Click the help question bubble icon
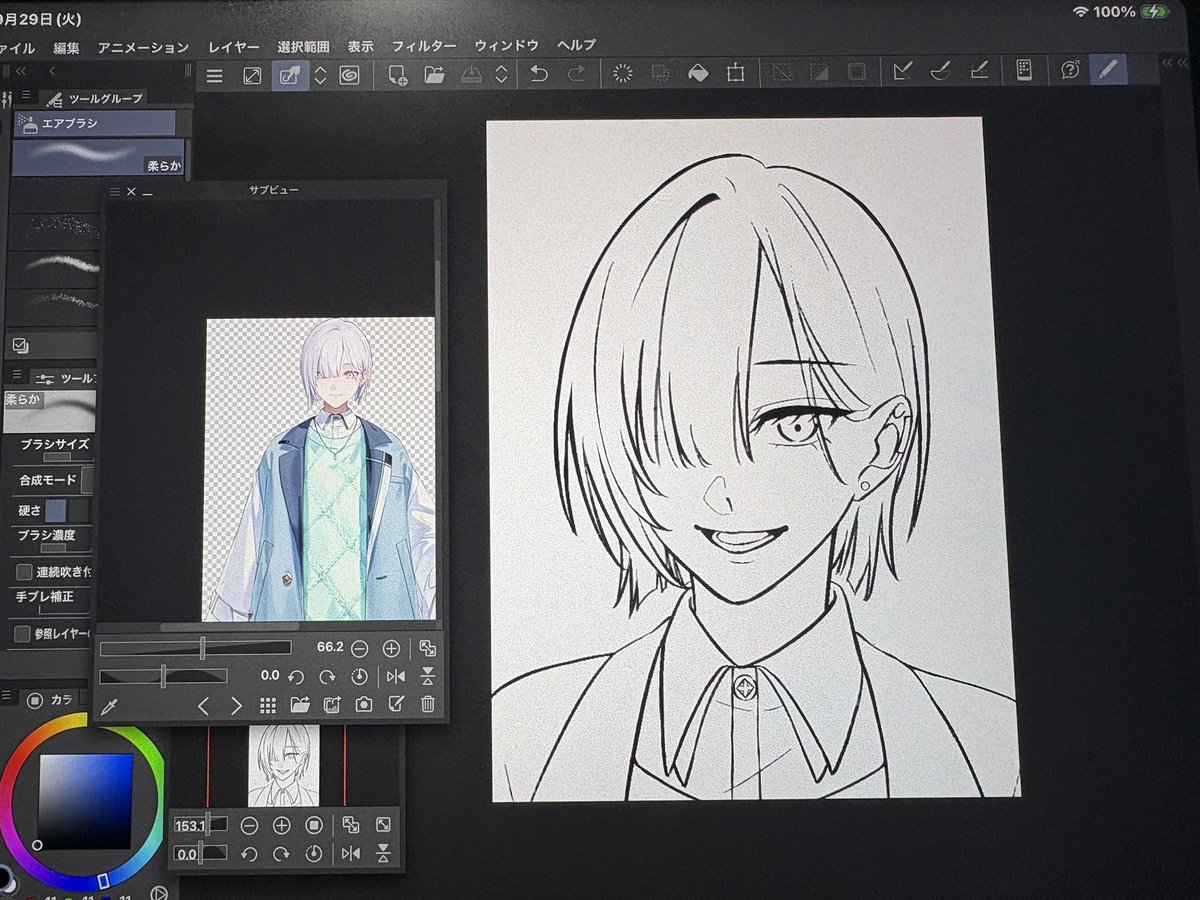This screenshot has height=900, width=1200. (x=1070, y=70)
